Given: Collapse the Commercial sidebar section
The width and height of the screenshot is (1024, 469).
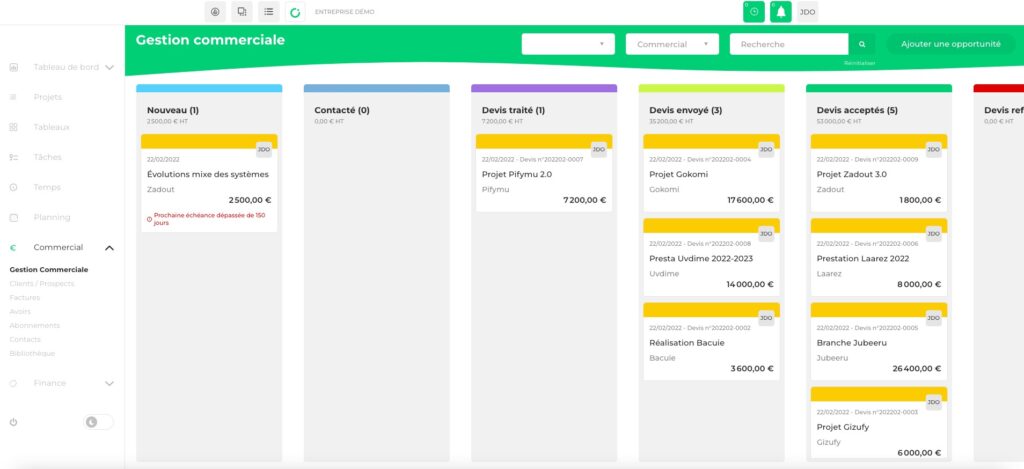Looking at the screenshot, I should click(x=109, y=248).
